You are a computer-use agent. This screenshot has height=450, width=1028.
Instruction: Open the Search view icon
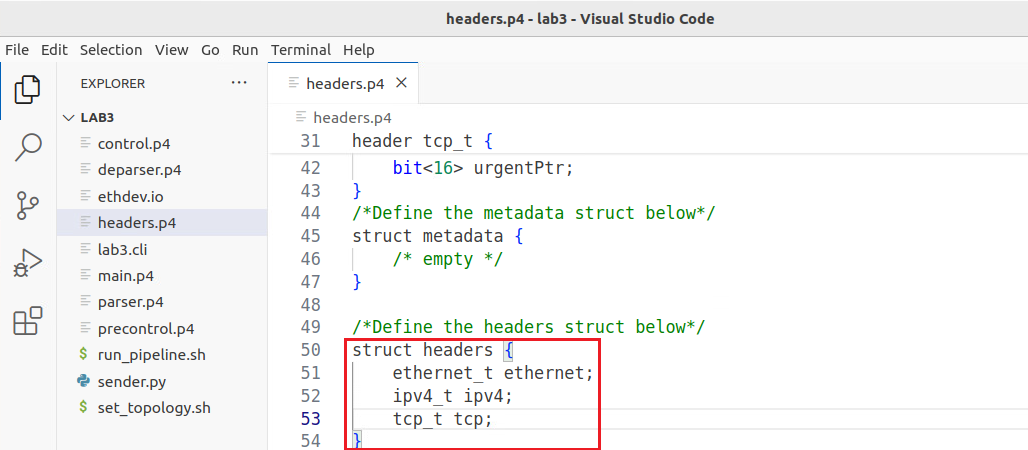tap(28, 147)
